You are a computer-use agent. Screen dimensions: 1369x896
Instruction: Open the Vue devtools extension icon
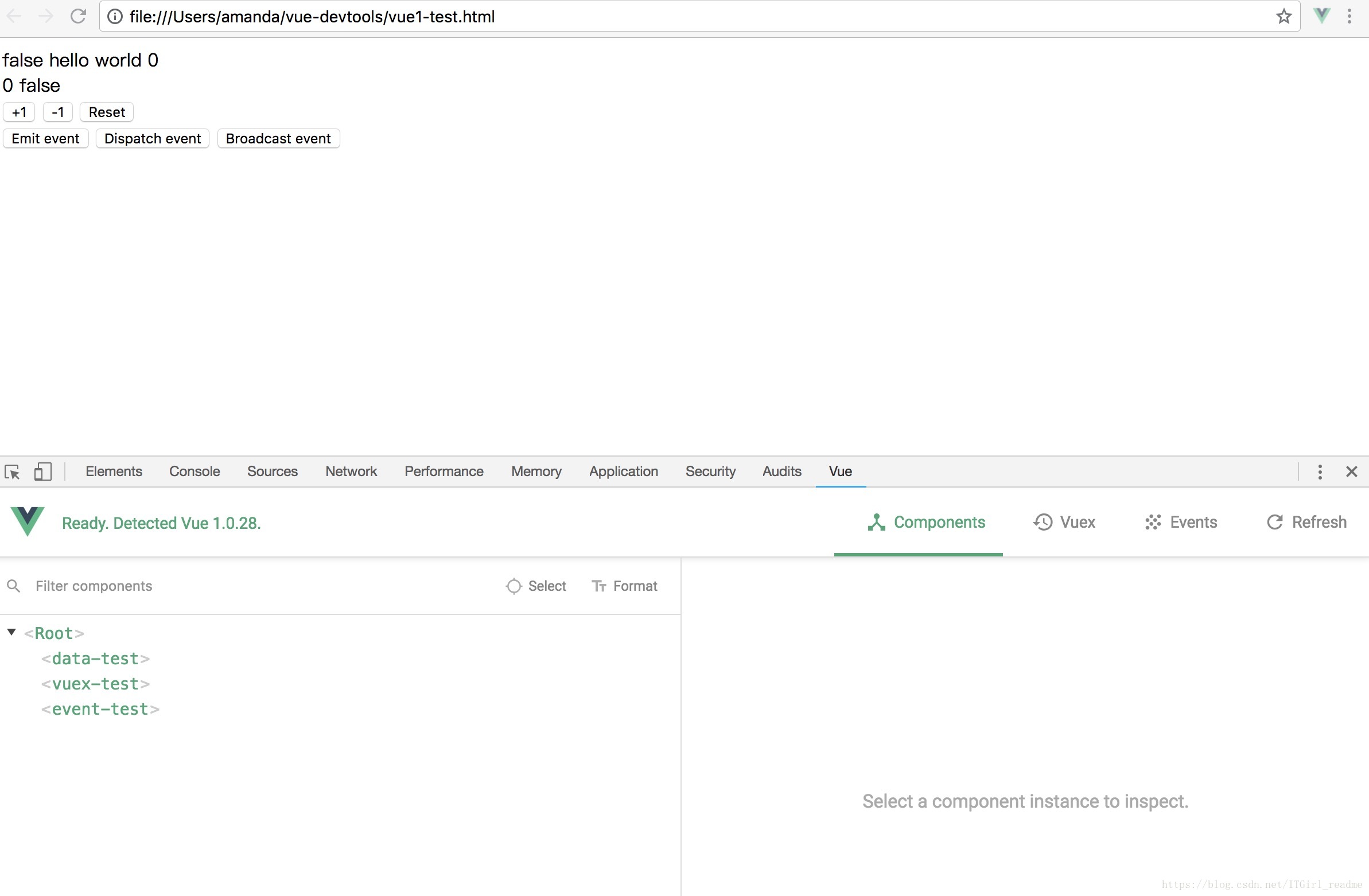(x=1322, y=15)
